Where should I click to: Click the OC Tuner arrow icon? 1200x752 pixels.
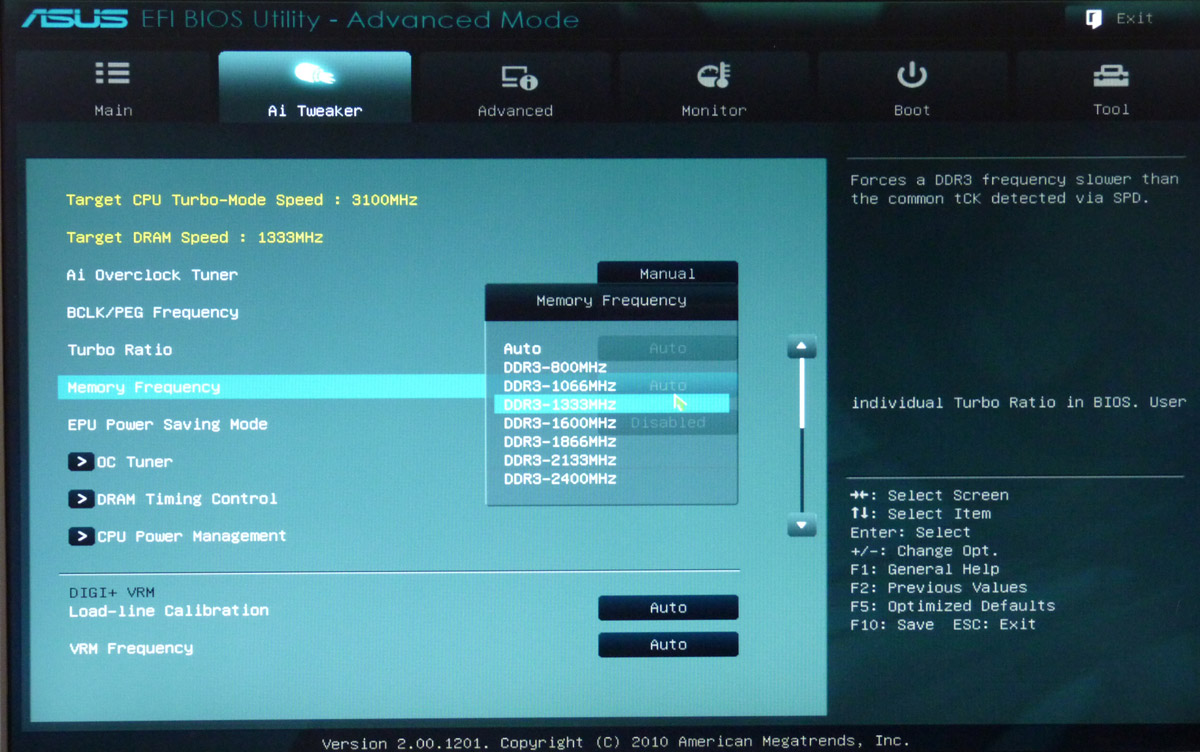pos(81,462)
